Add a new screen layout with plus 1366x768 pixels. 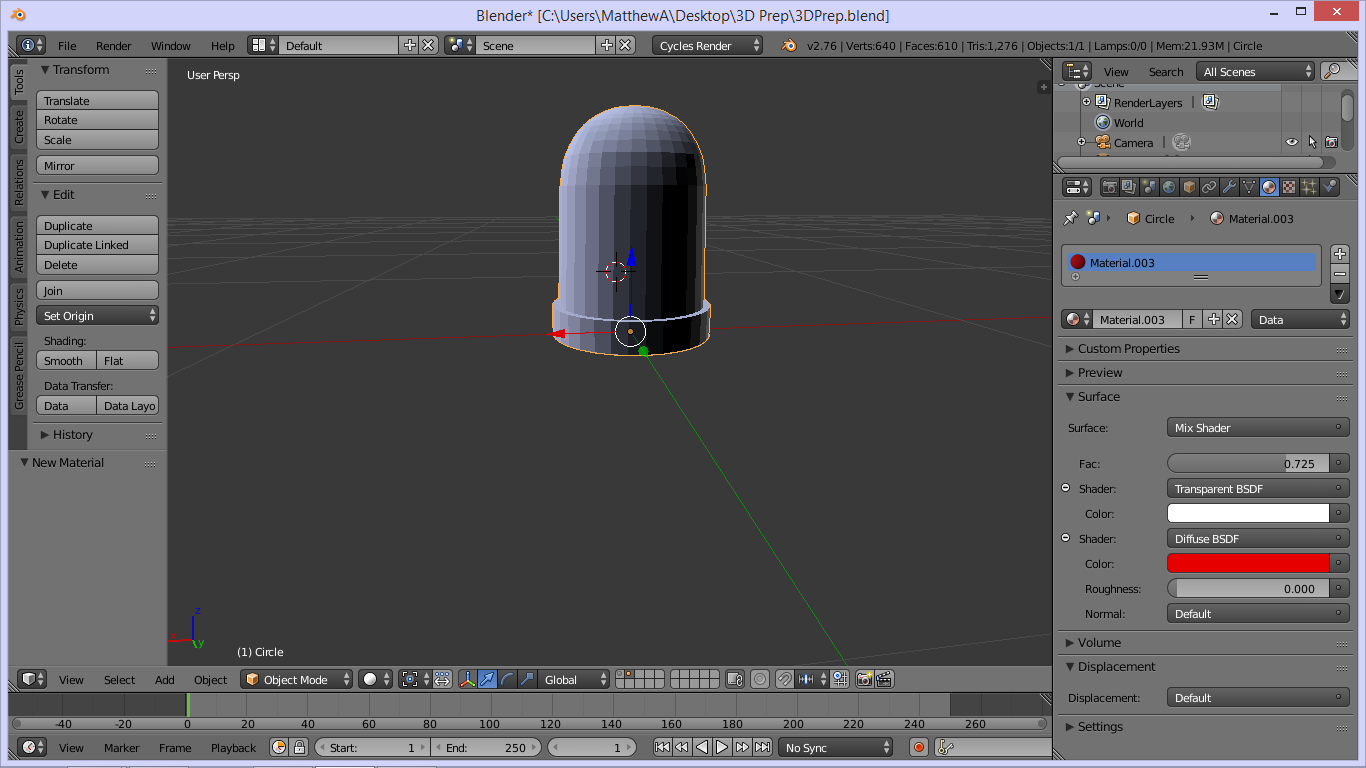tap(409, 45)
